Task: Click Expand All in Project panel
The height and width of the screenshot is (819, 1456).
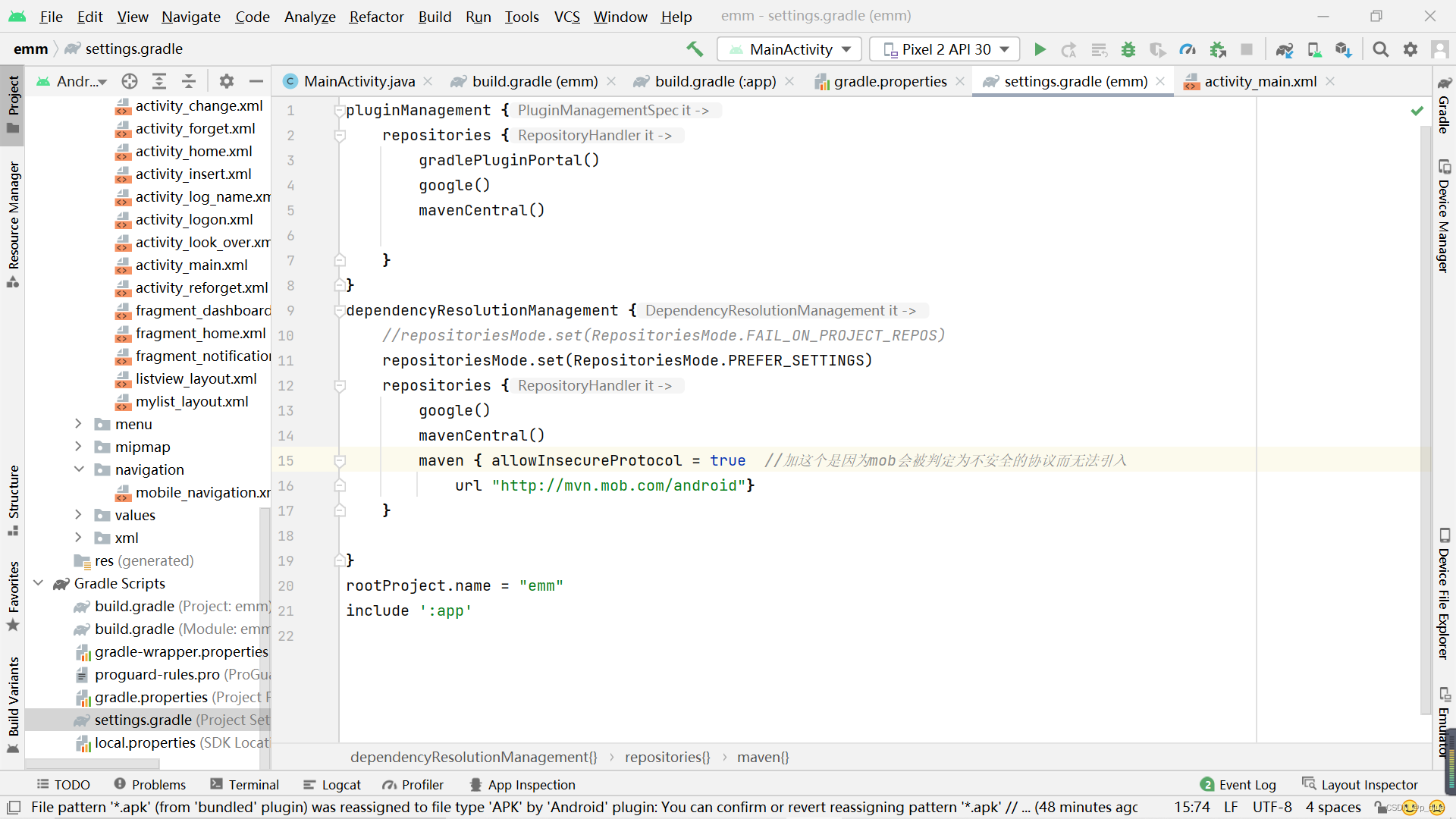Action: tap(159, 81)
